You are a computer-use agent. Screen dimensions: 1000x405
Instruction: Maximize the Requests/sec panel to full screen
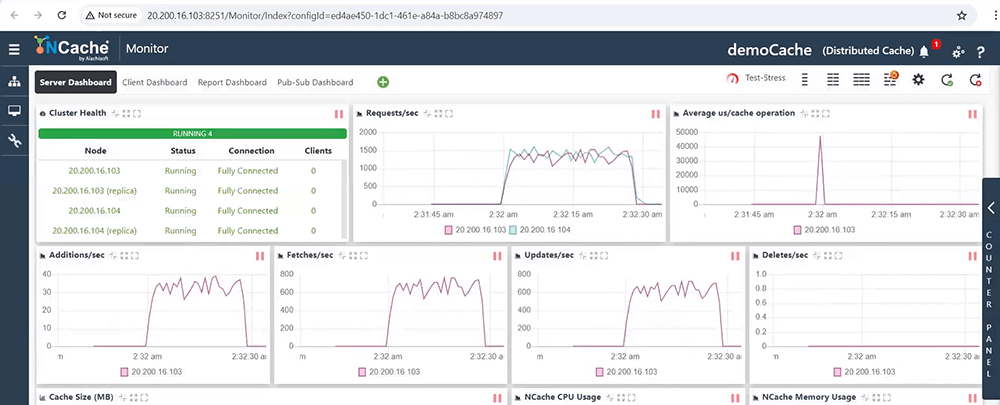449,114
